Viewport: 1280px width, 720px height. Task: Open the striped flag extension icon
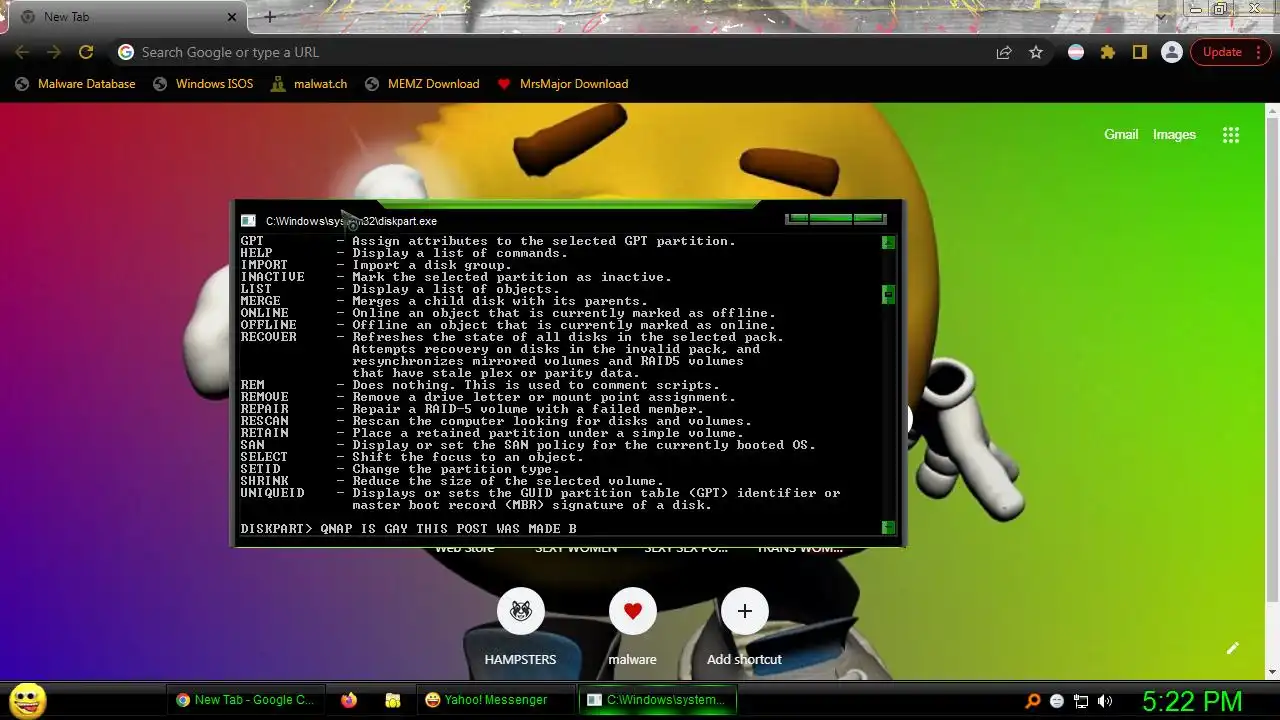click(1076, 52)
